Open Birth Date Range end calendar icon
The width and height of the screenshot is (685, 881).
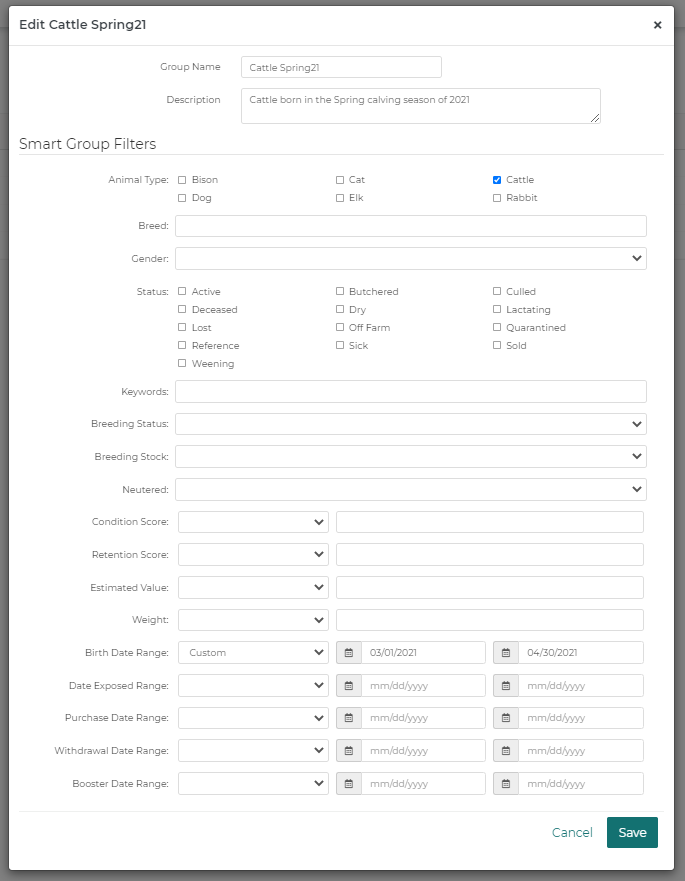[506, 652]
